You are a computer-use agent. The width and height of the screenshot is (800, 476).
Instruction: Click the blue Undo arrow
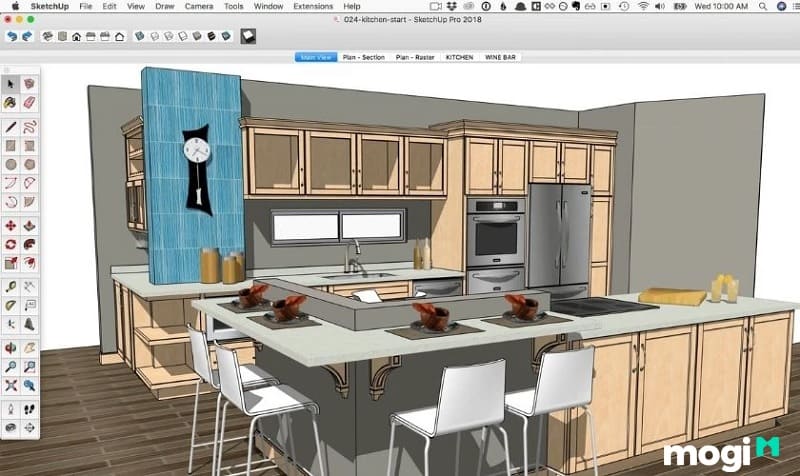12,36
